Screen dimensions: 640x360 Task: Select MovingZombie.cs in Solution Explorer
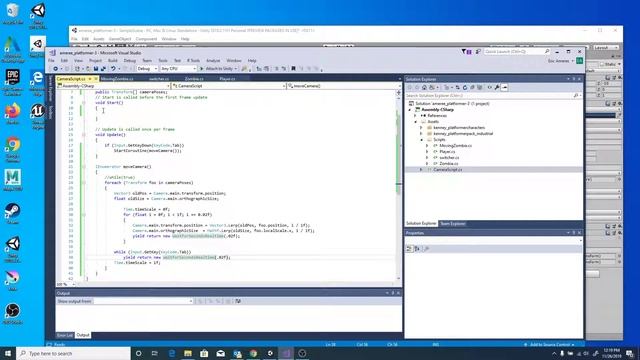tap(456, 146)
